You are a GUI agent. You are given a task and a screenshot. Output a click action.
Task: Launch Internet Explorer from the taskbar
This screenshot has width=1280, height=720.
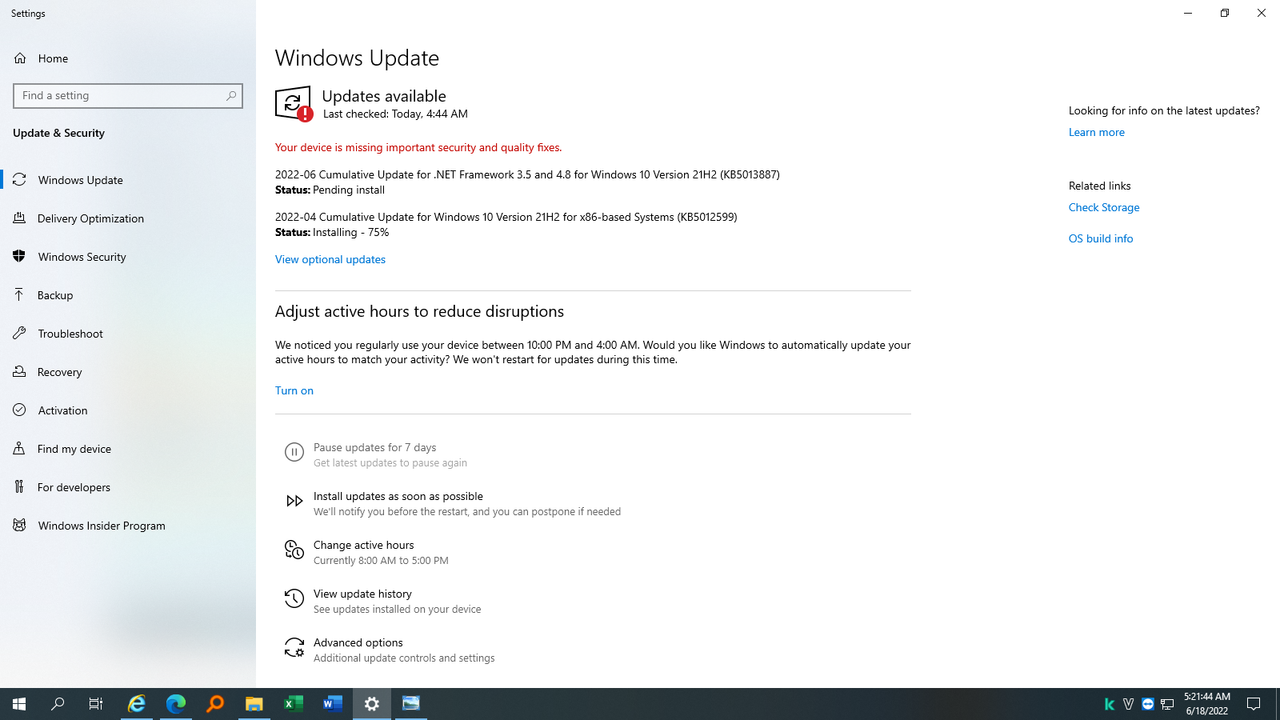click(136, 704)
